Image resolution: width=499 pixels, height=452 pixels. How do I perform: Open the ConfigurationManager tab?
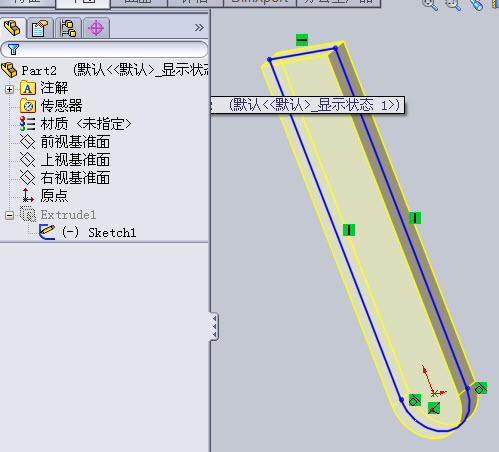[x=68, y=28]
